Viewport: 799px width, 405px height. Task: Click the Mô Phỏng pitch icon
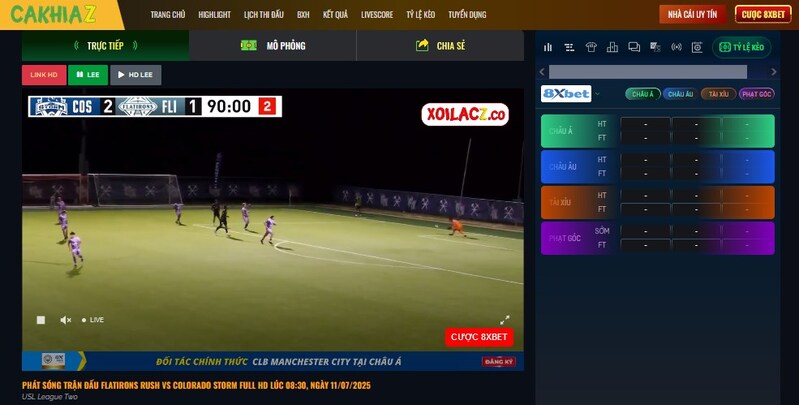[249, 45]
